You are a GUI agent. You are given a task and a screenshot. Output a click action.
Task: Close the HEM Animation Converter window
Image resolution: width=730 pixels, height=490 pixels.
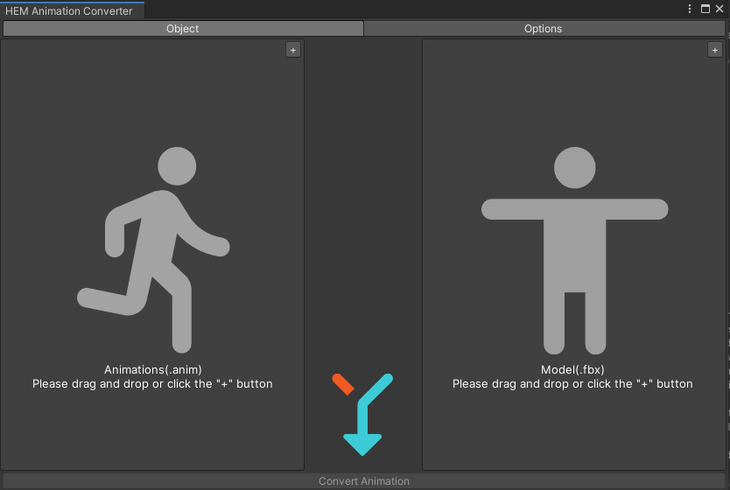pos(719,9)
